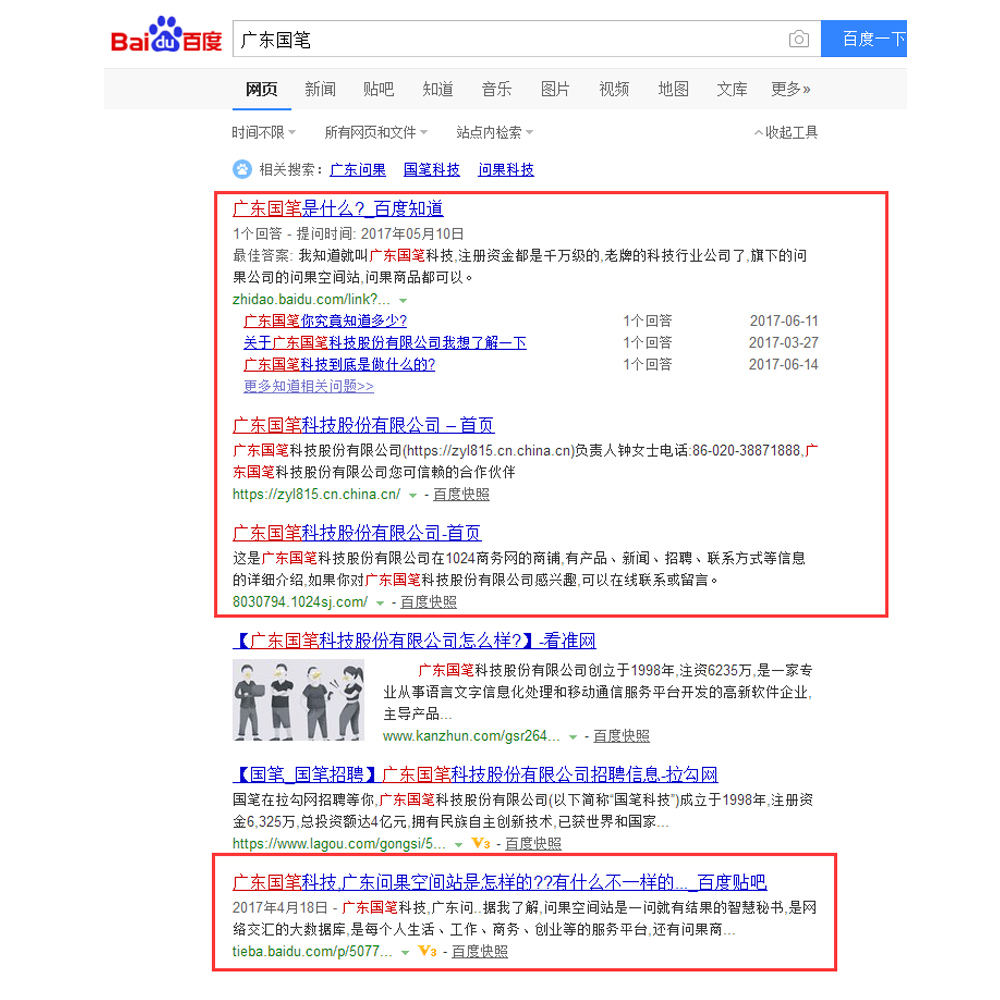
Task: Click V3 badge on lagou.com result
Action: (x=481, y=844)
